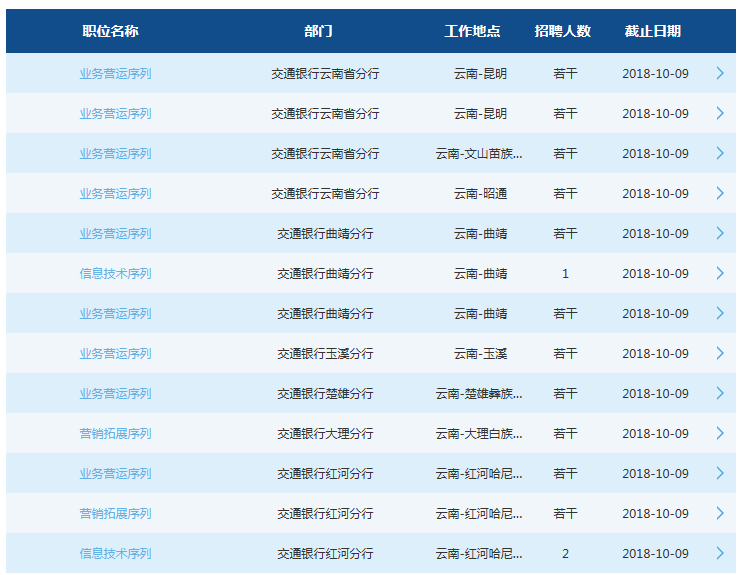This screenshot has height=575, width=743.
Task: Click the arrow for the 文山苗族 job row
Action: click(x=720, y=153)
